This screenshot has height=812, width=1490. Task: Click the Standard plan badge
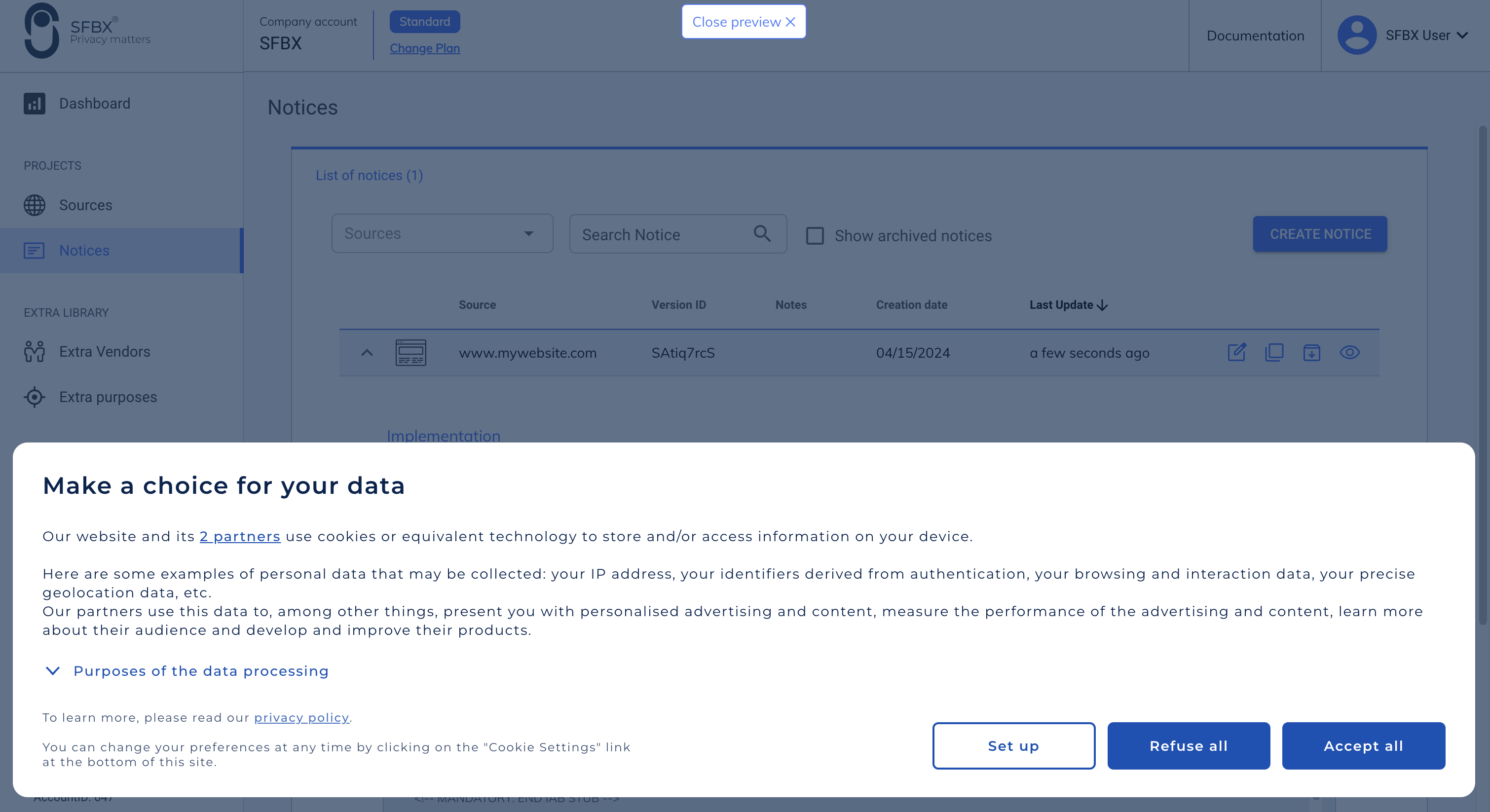click(x=425, y=21)
